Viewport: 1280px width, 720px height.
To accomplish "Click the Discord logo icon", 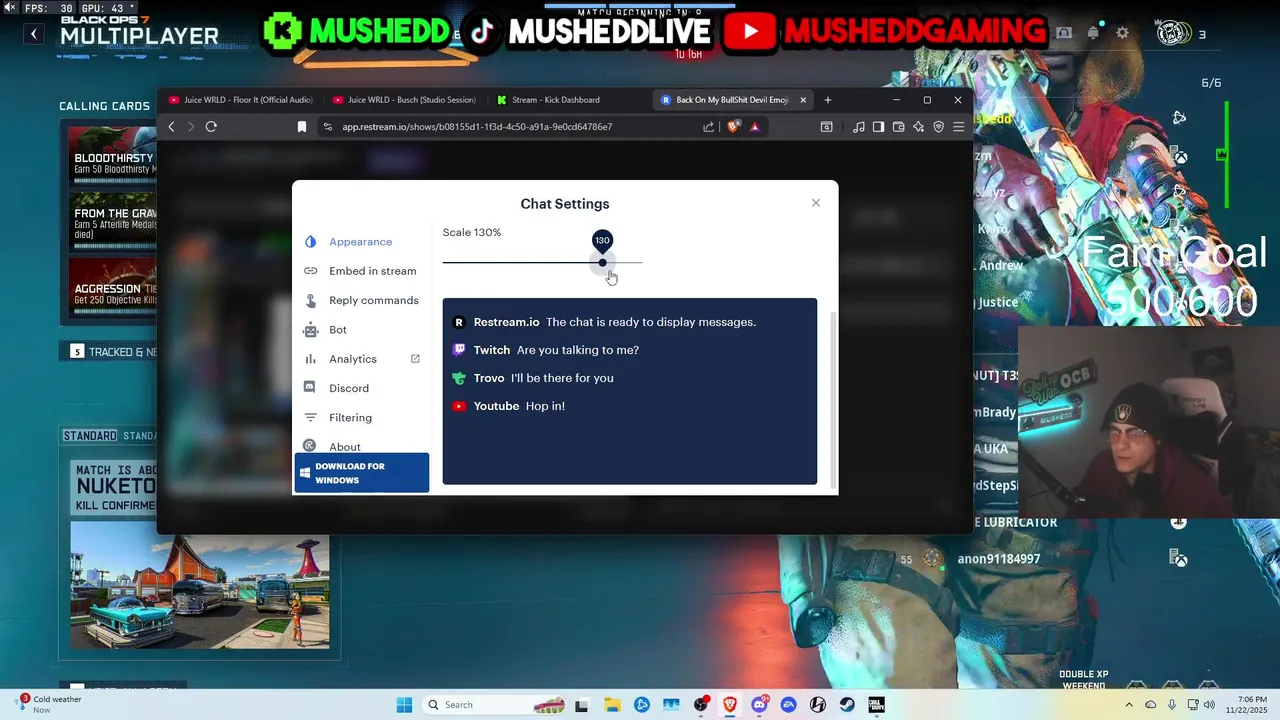I will tap(310, 388).
